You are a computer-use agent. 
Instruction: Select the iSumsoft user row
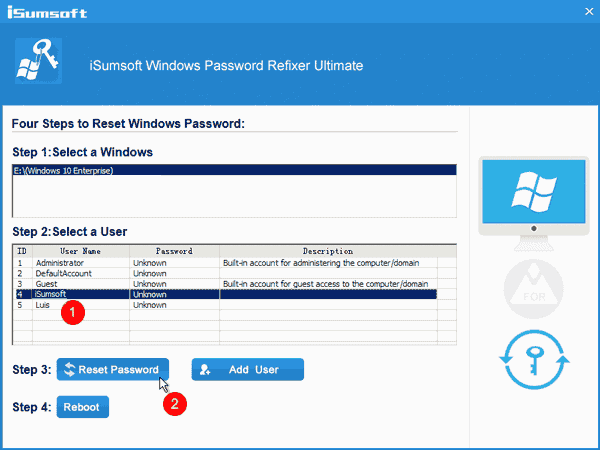coord(226,294)
